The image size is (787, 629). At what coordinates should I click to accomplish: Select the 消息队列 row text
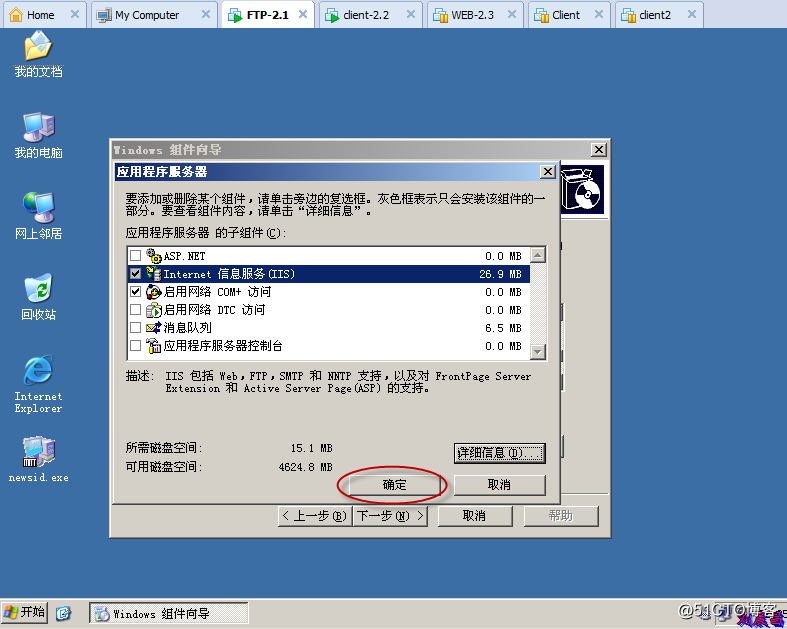pos(188,328)
